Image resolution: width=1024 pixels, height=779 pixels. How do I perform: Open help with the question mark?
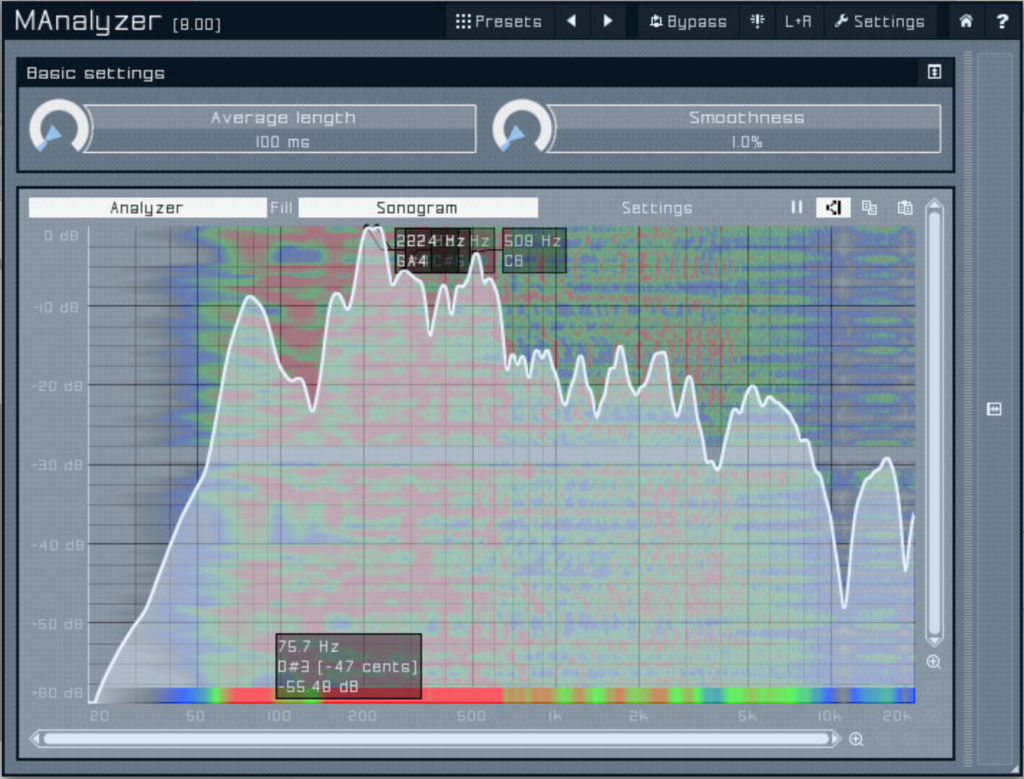pos(1002,22)
